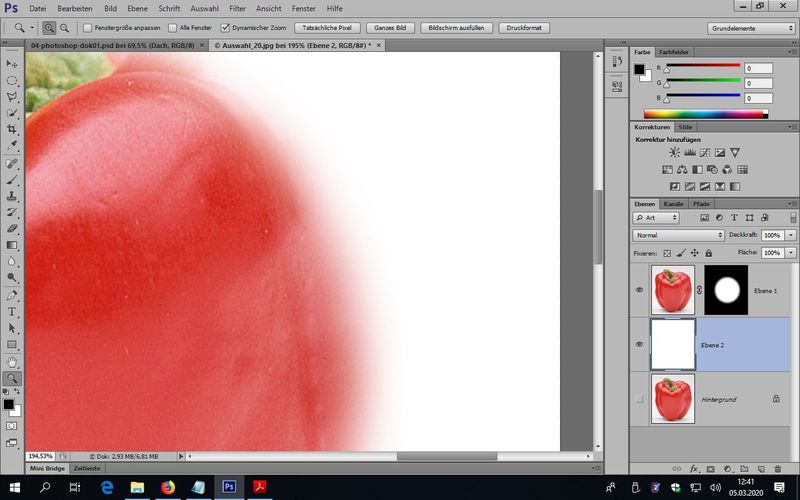Click the foreground color swatch in Farbe panel

coord(639,69)
